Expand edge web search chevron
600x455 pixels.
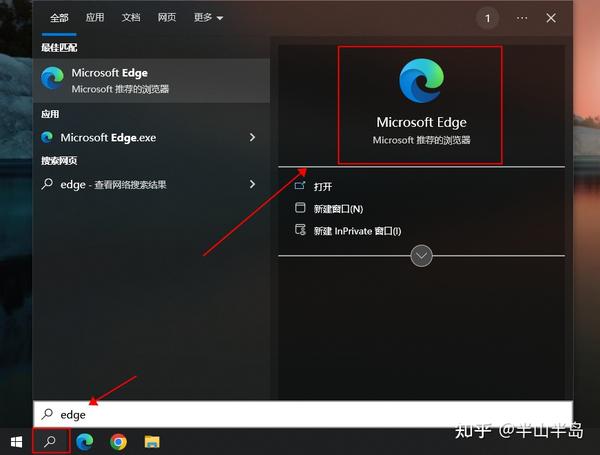pyautogui.click(x=252, y=184)
